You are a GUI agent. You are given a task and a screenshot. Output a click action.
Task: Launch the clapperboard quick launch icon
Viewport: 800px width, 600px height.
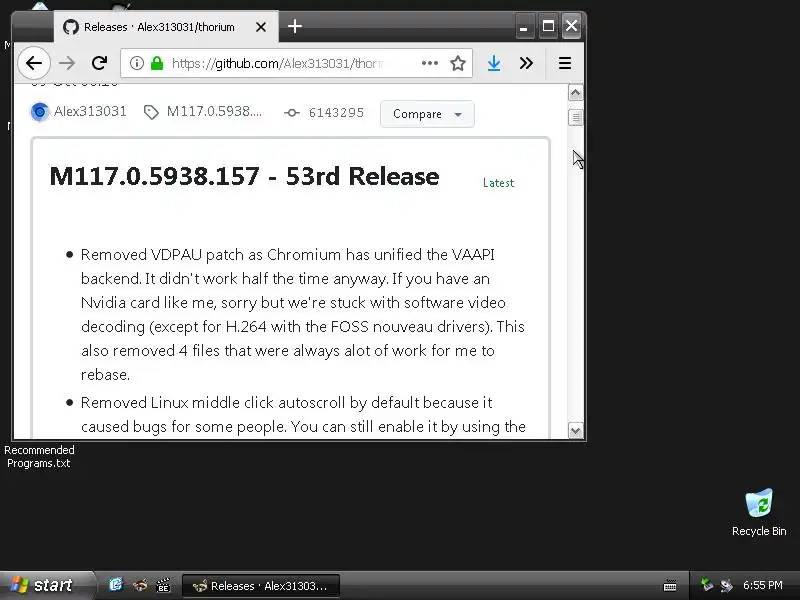tap(163, 585)
